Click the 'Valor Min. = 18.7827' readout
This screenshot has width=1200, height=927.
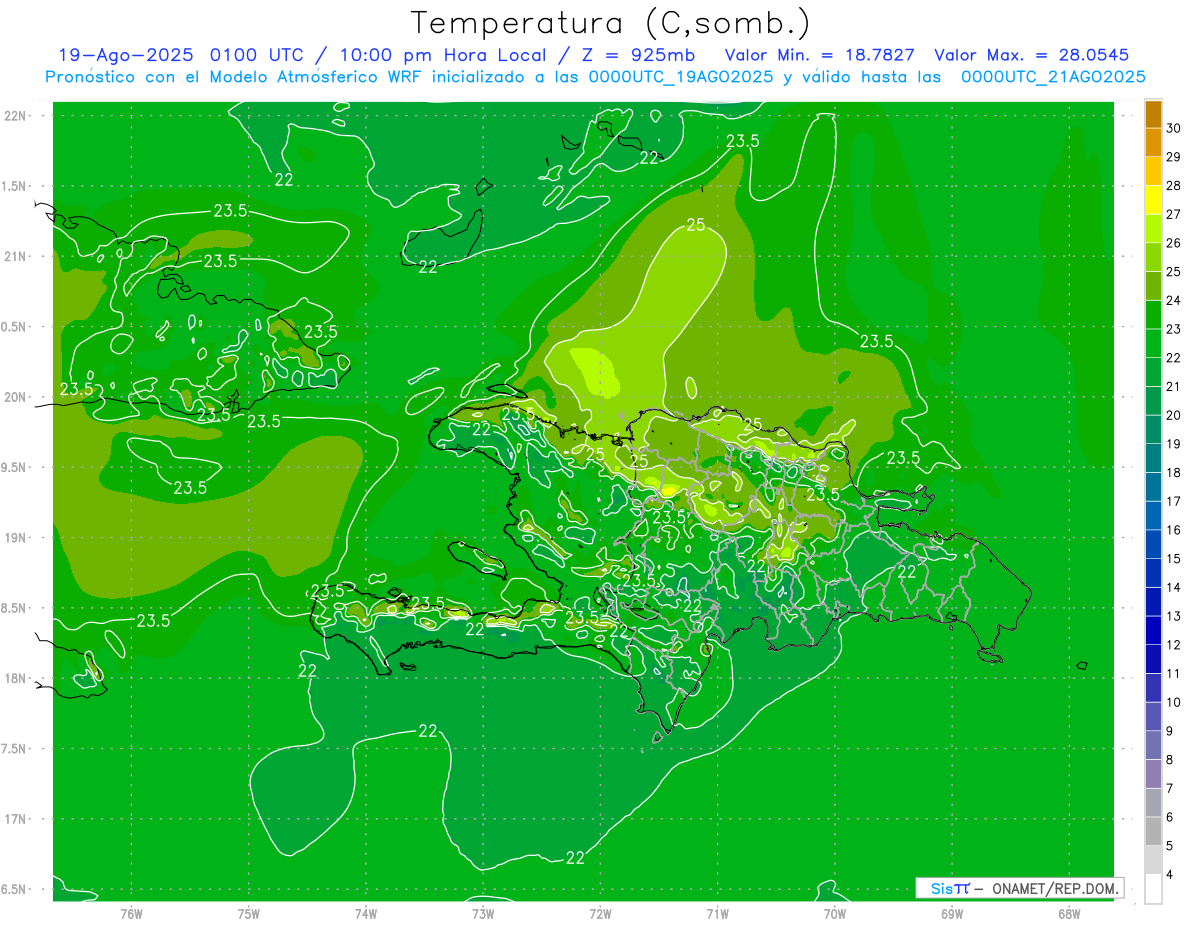coord(819,55)
